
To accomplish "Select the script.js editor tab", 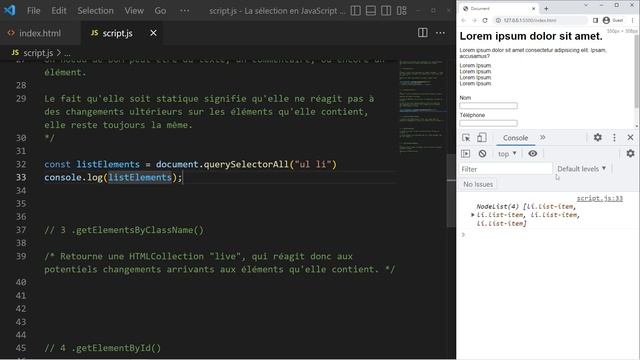I will (x=117, y=33).
